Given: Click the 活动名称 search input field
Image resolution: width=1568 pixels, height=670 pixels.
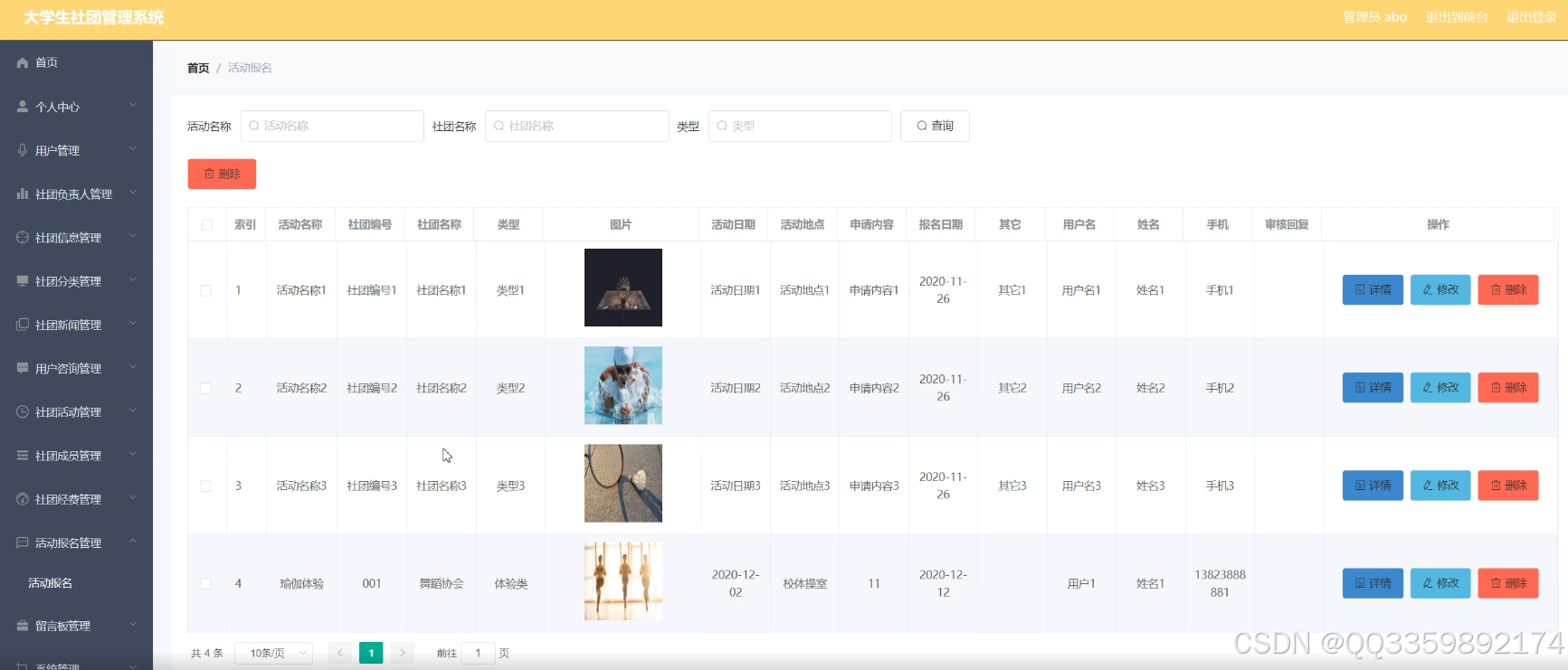Looking at the screenshot, I should coord(332,126).
